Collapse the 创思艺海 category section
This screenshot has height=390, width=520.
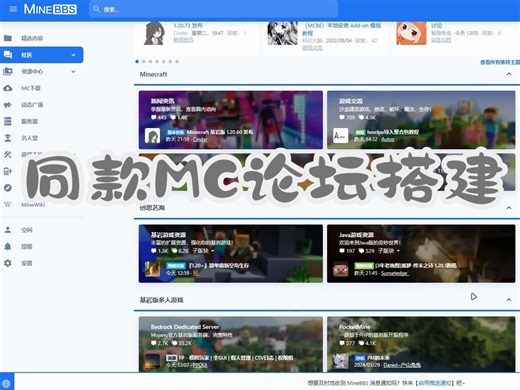[509, 208]
